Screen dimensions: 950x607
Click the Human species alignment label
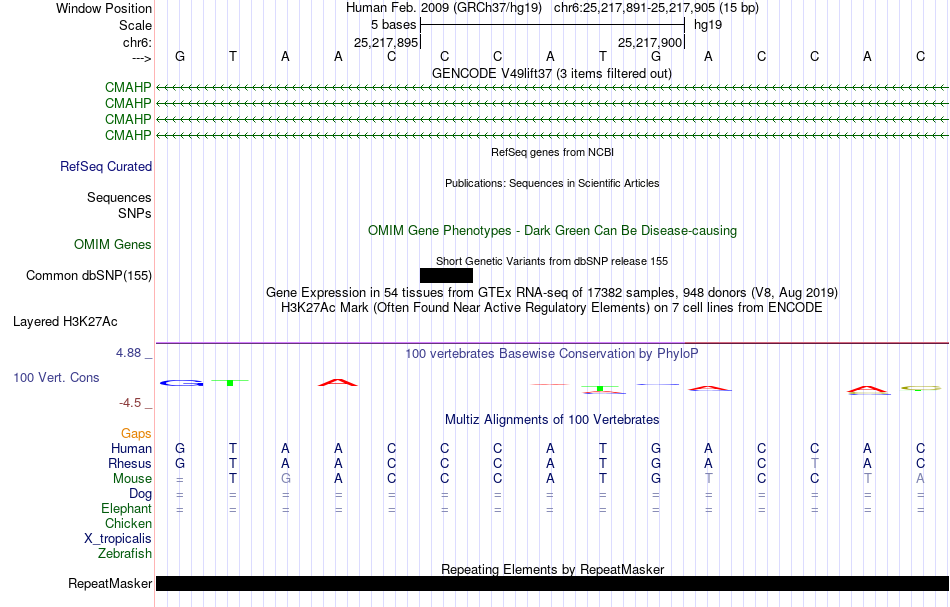tap(131, 448)
